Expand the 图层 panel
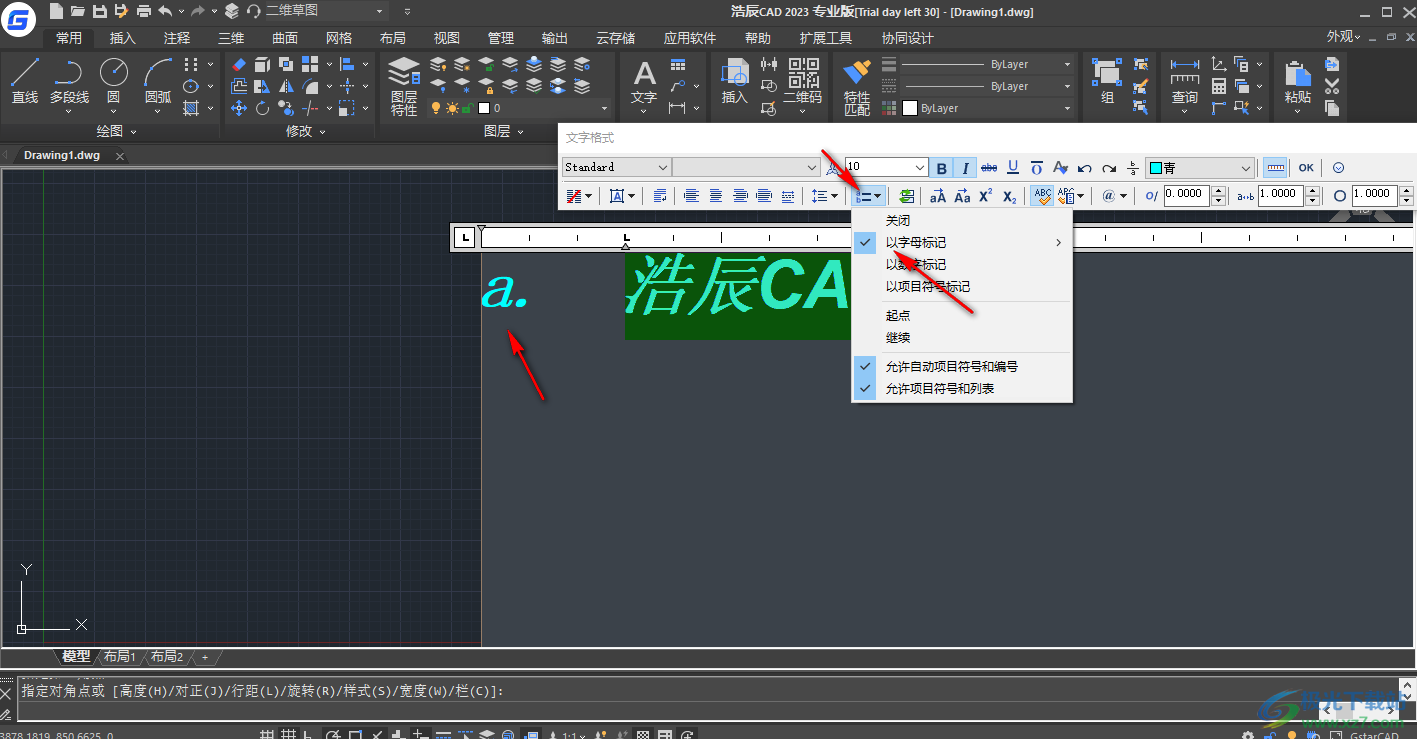 505,131
